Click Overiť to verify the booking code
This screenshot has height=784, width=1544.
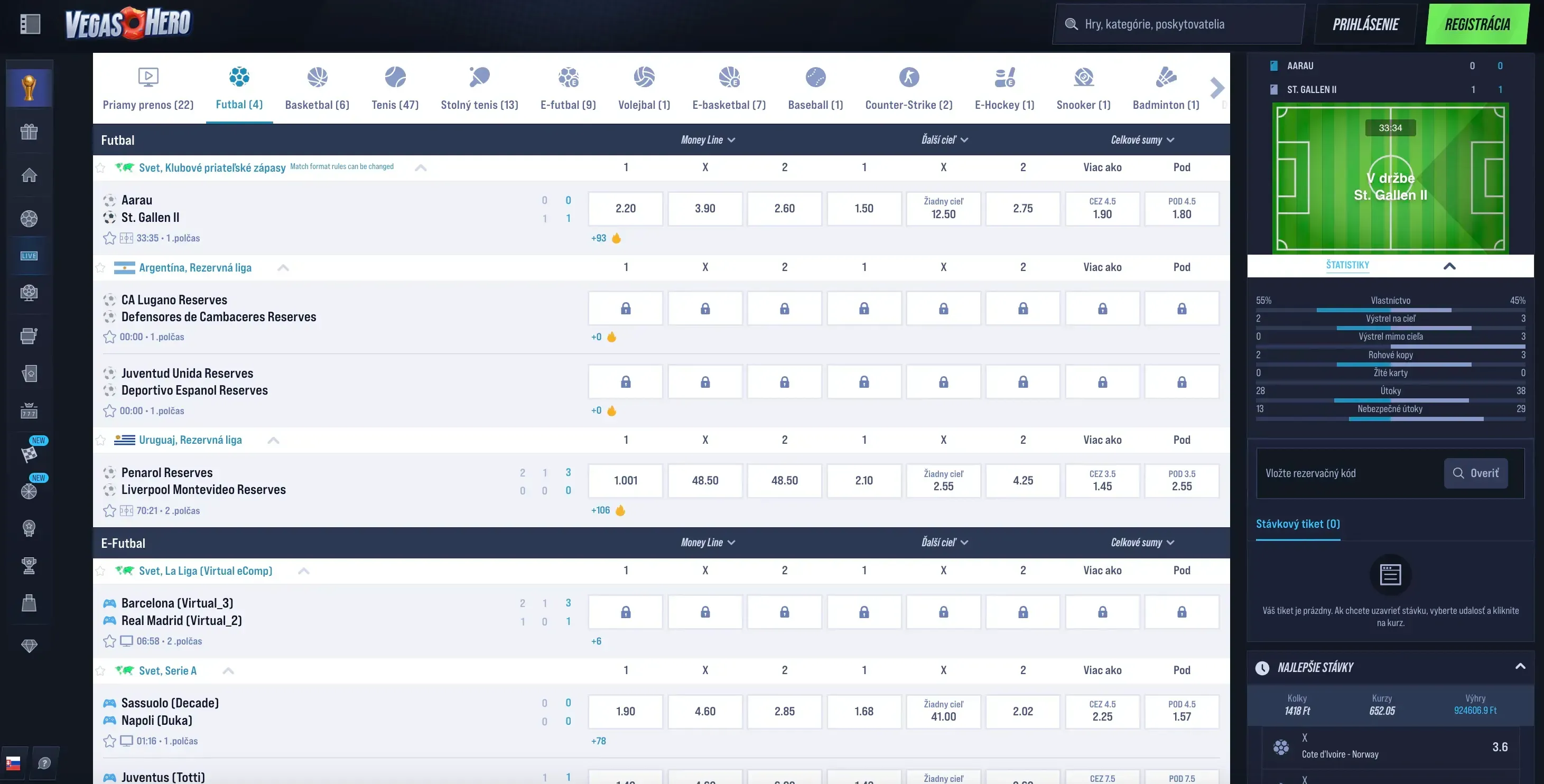click(1476, 473)
